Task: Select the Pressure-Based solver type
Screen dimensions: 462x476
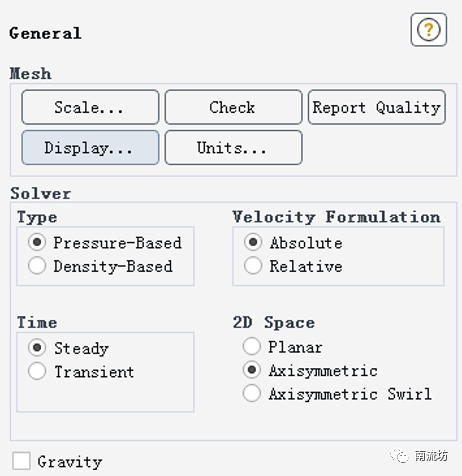Action: pyautogui.click(x=37, y=242)
